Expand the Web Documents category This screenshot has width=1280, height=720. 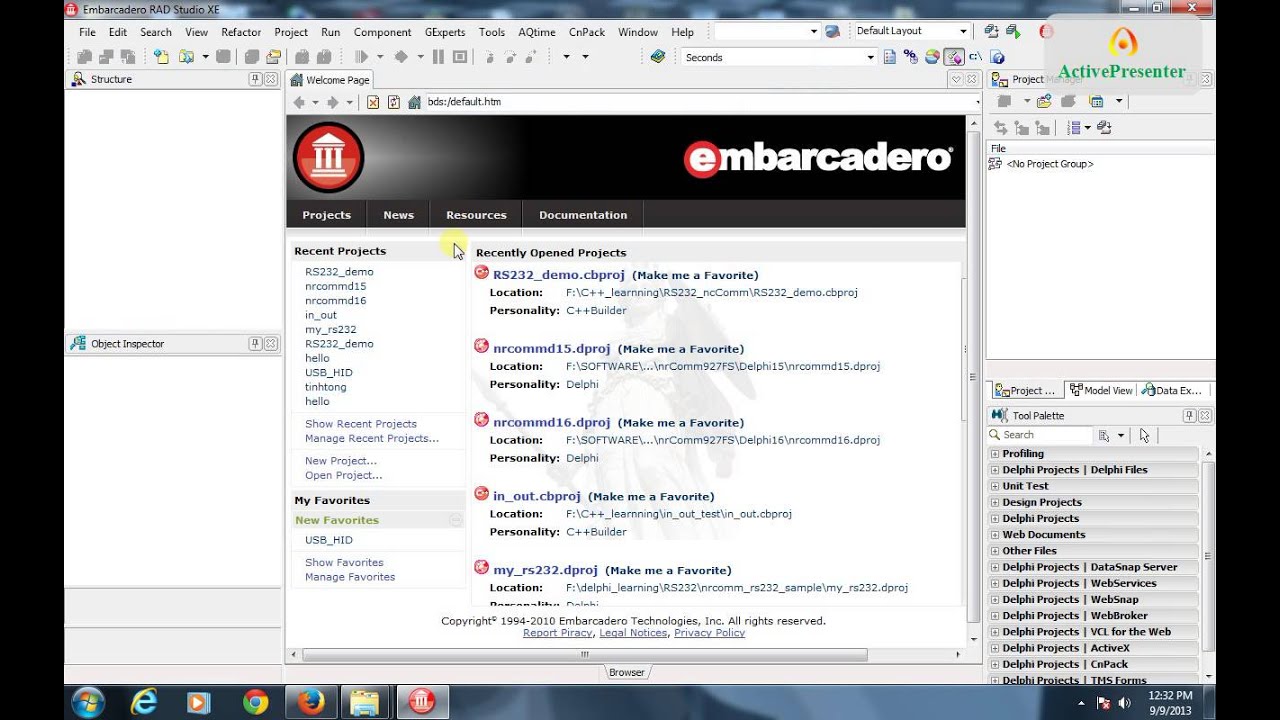[995, 535]
